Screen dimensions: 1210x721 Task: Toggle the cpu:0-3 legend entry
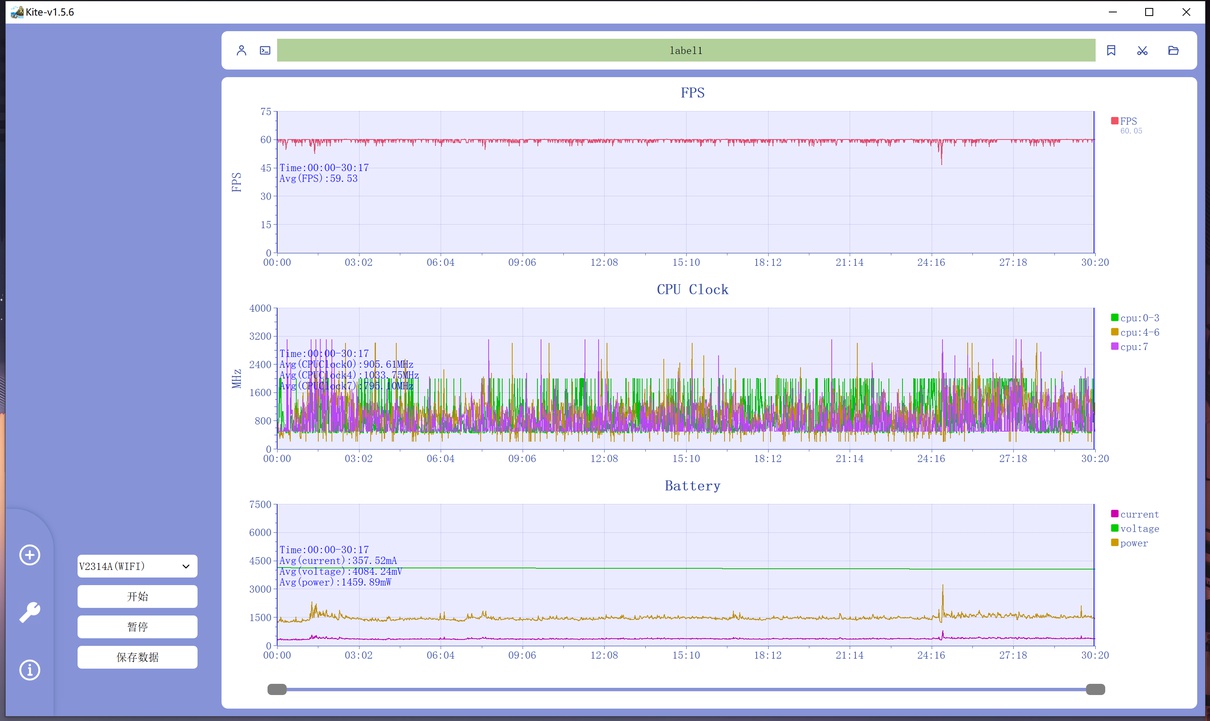1135,318
